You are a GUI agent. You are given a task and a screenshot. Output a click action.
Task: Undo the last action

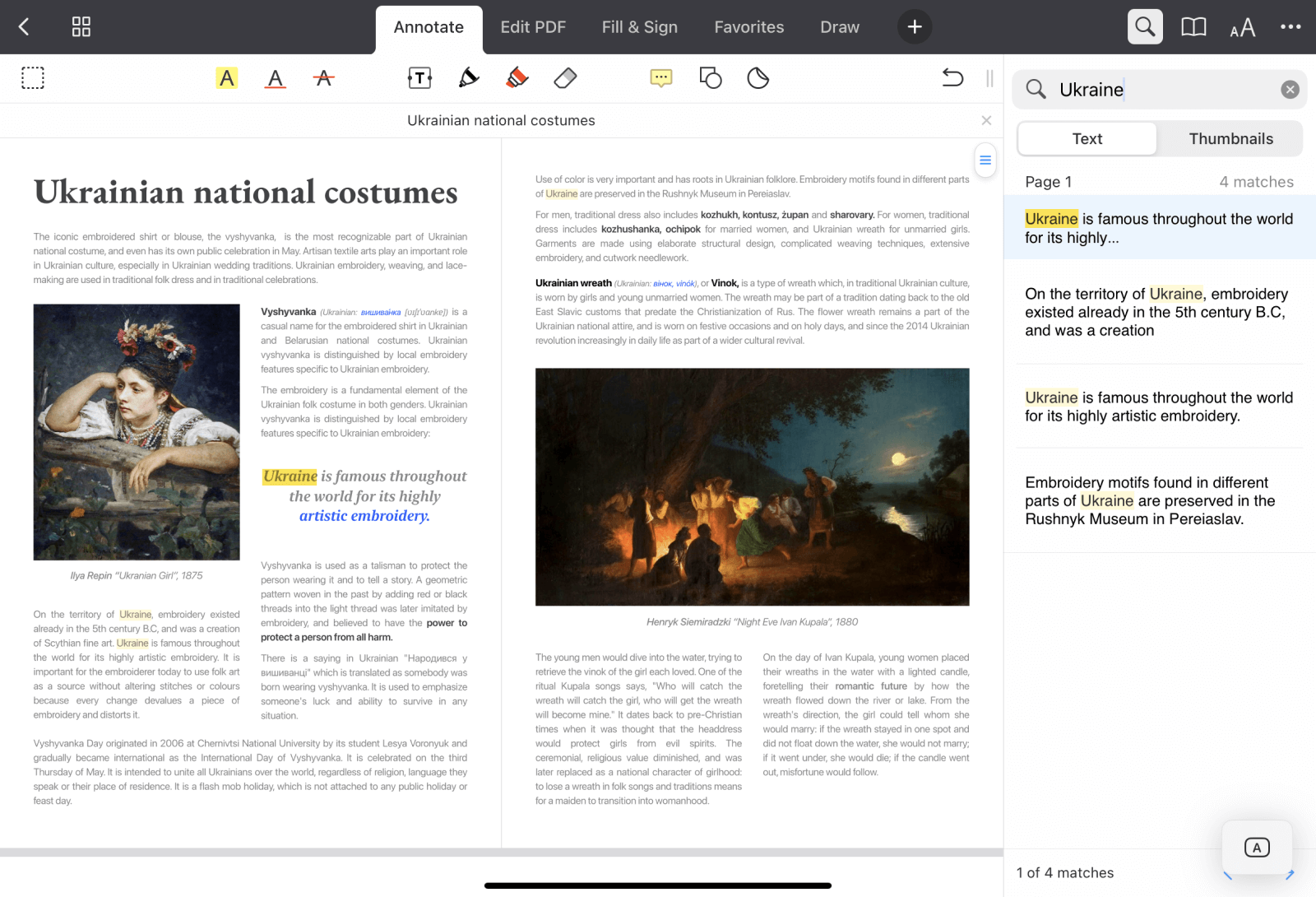coord(952,78)
